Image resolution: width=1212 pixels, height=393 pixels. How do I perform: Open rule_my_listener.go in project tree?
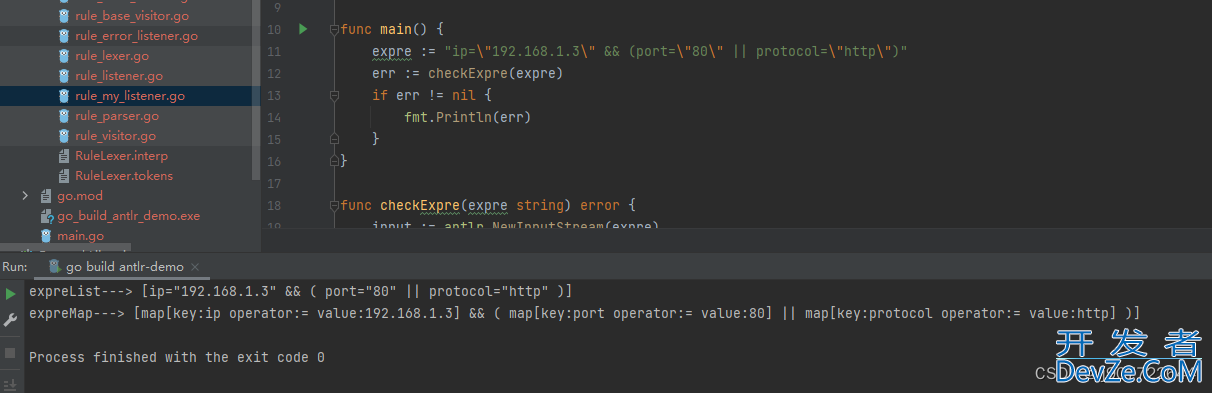[130, 96]
